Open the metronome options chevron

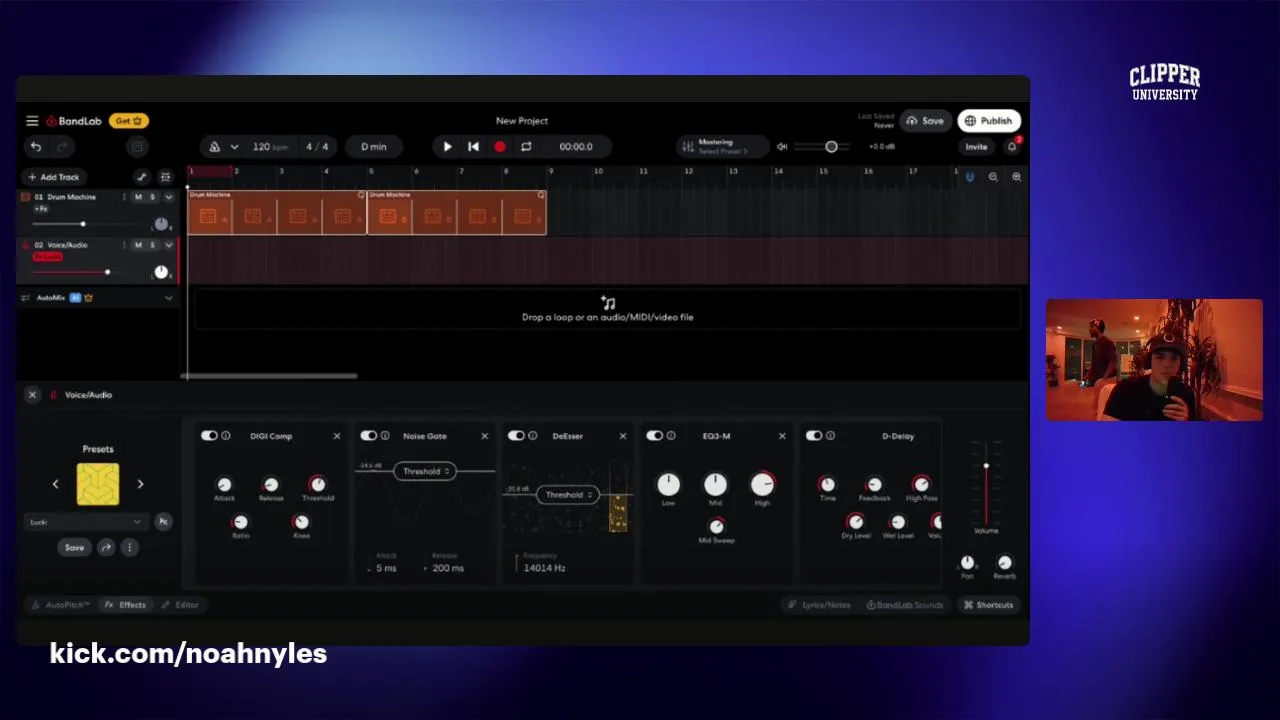click(x=234, y=147)
